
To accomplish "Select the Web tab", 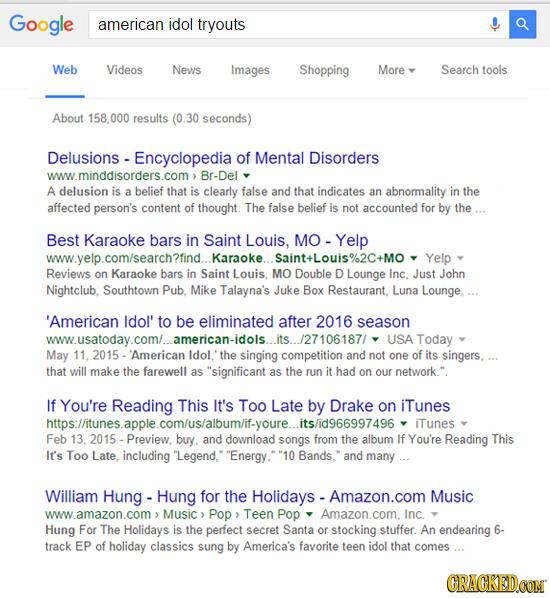I will coord(65,70).
